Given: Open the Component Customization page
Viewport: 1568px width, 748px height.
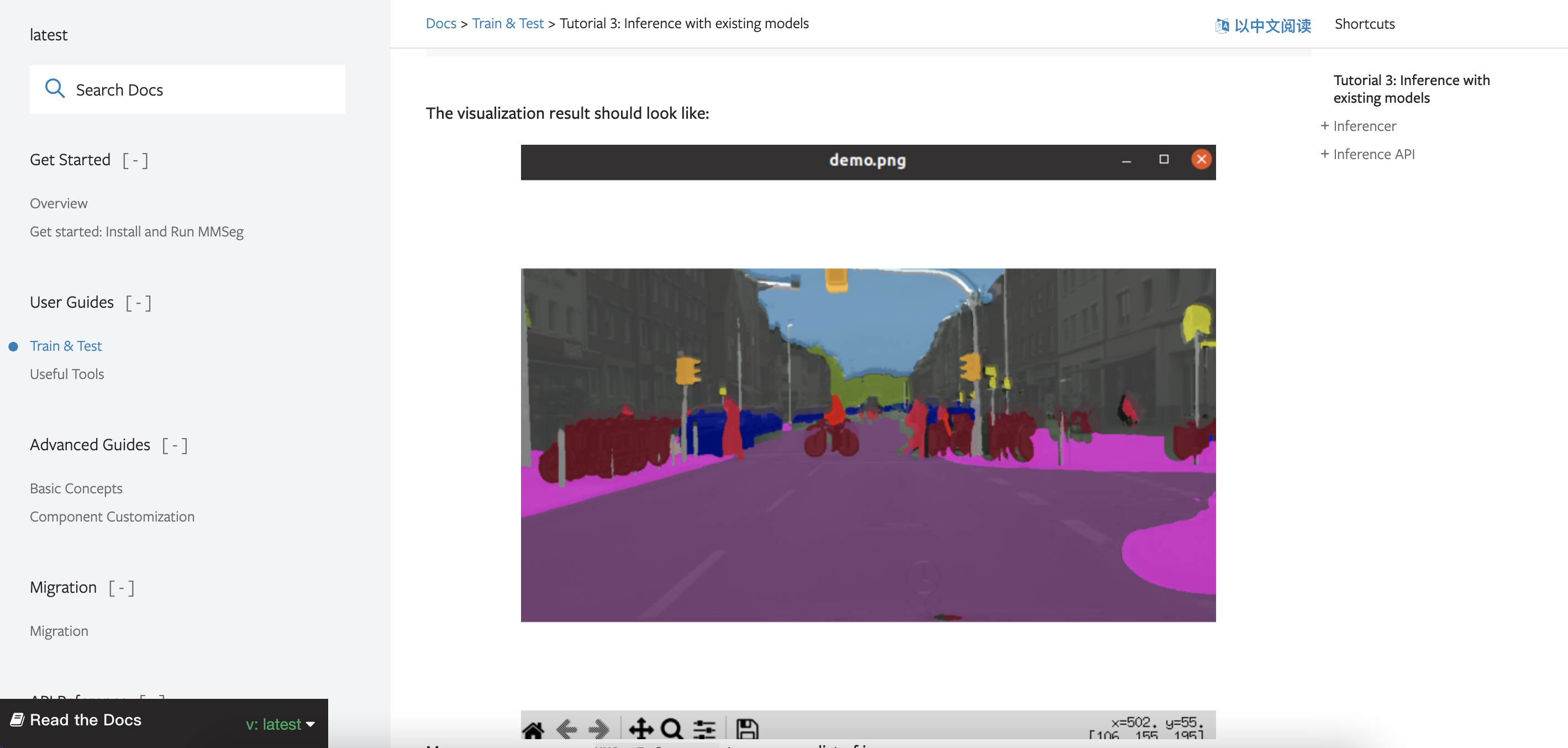Looking at the screenshot, I should pos(112,516).
